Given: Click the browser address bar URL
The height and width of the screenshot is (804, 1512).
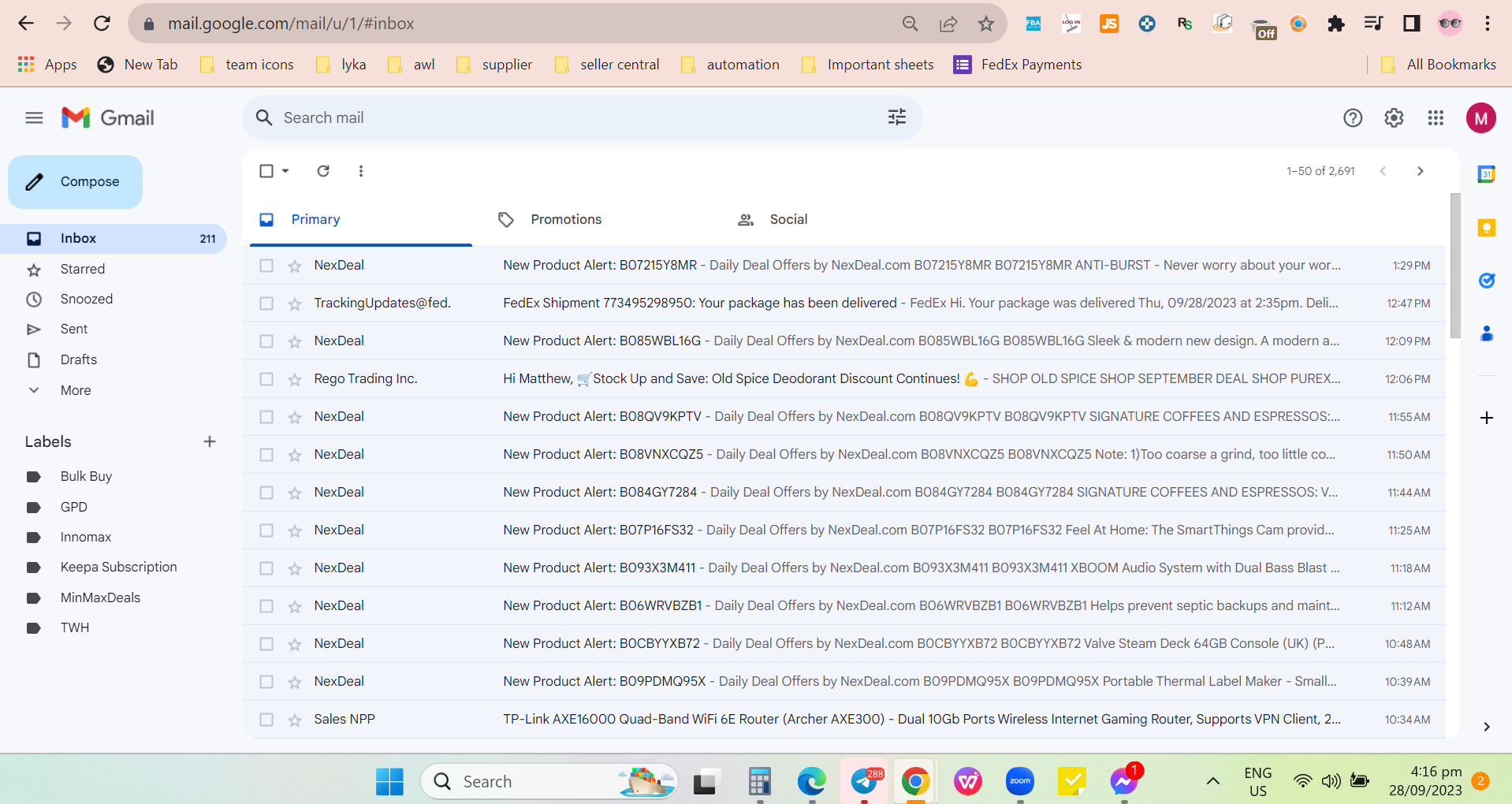Looking at the screenshot, I should (x=291, y=24).
